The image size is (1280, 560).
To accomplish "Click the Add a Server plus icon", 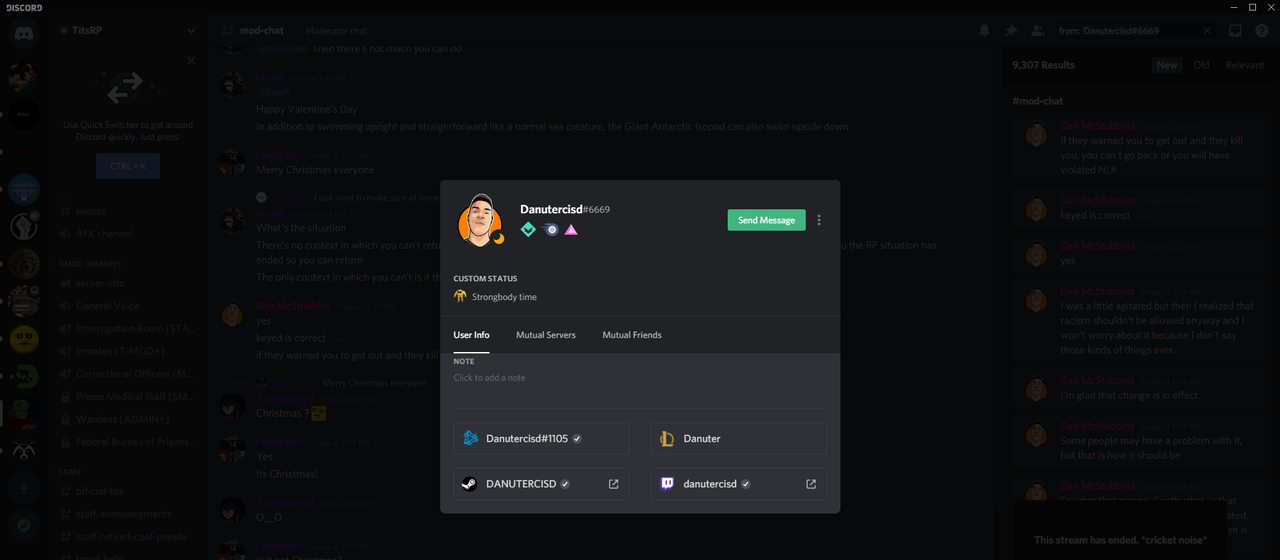I will pyautogui.click(x=24, y=488).
